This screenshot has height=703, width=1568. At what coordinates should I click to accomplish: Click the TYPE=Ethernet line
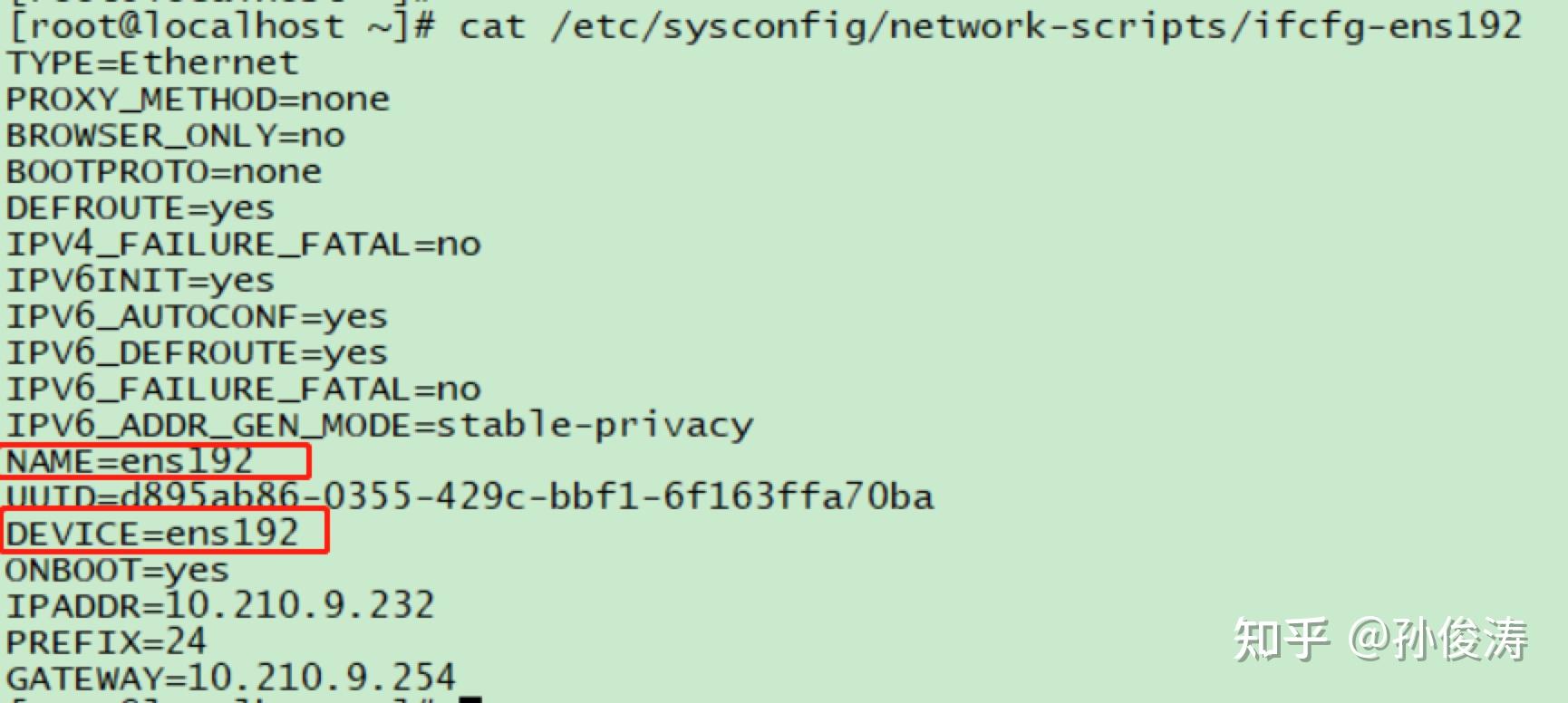[x=152, y=63]
